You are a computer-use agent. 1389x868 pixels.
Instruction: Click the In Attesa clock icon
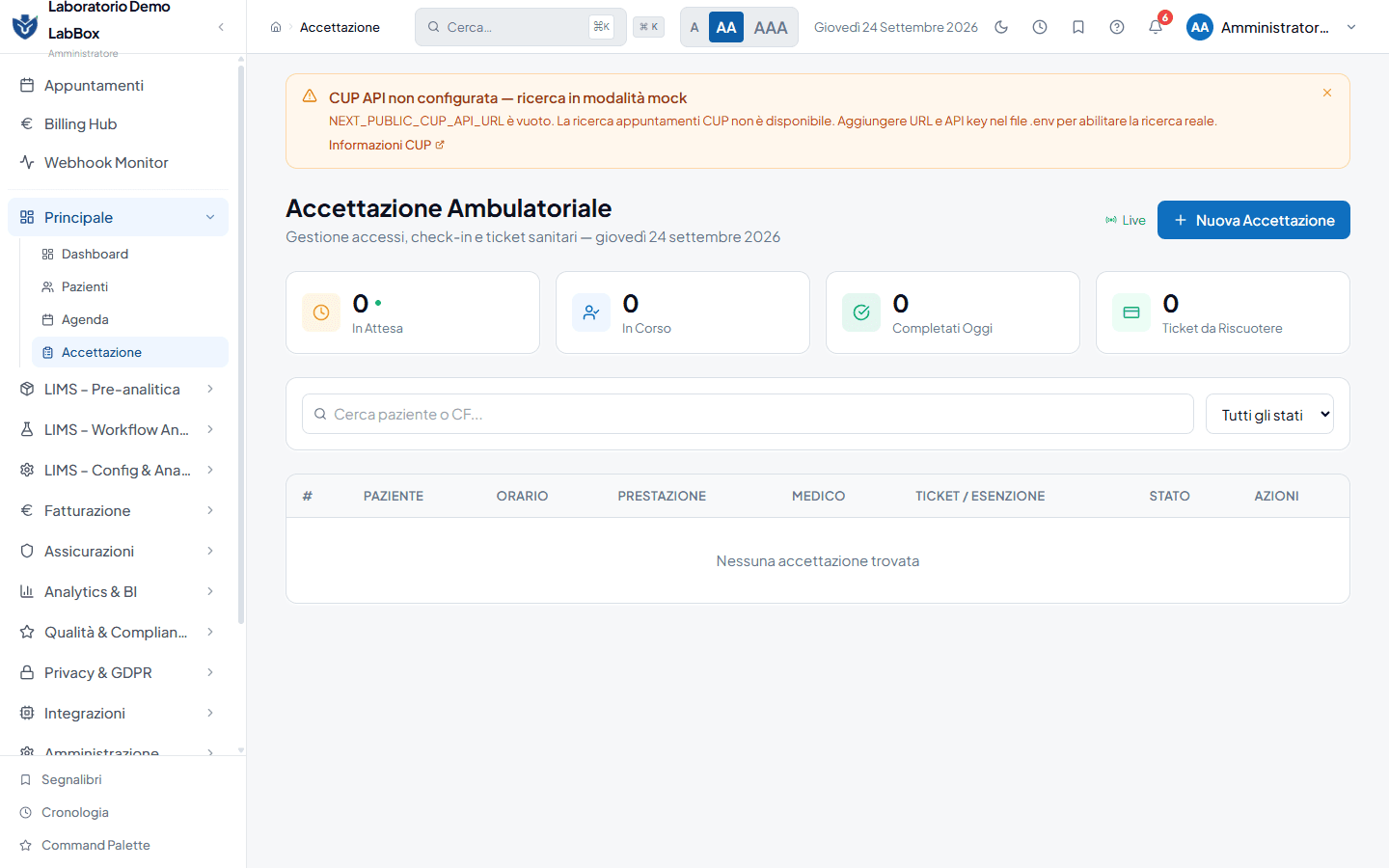(321, 312)
